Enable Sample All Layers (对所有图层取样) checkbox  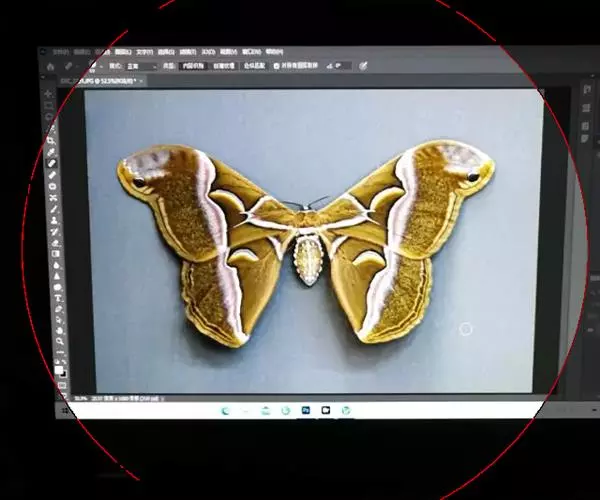277,66
